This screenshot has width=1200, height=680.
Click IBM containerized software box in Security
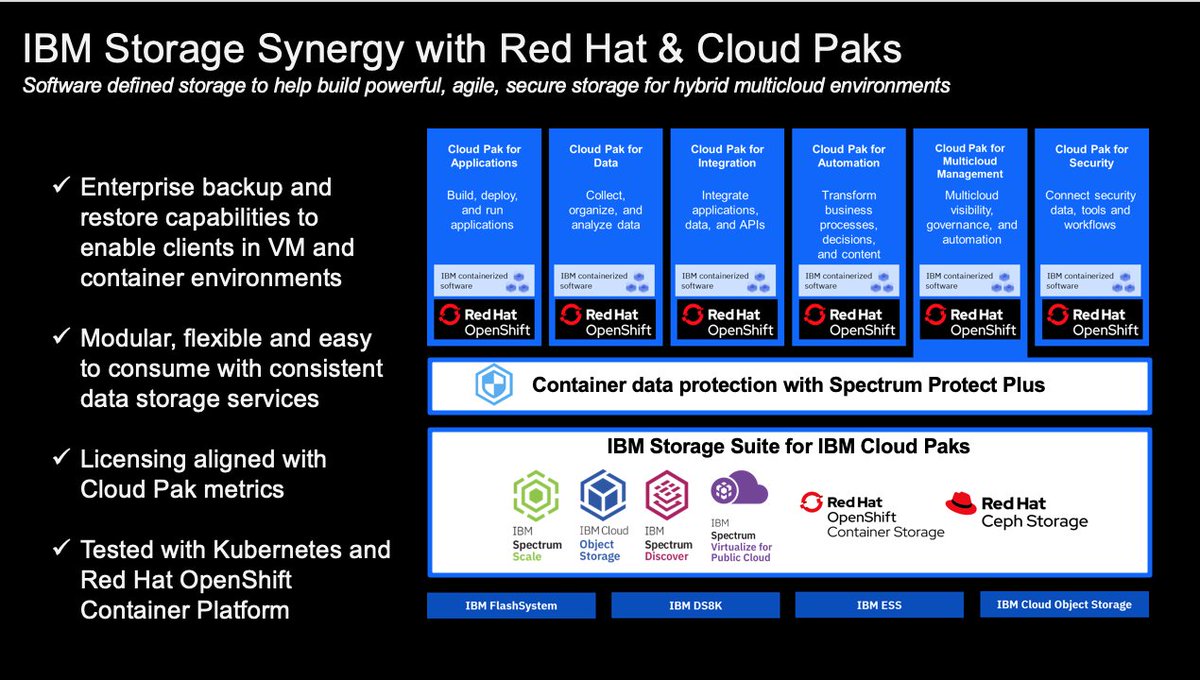pos(1091,280)
